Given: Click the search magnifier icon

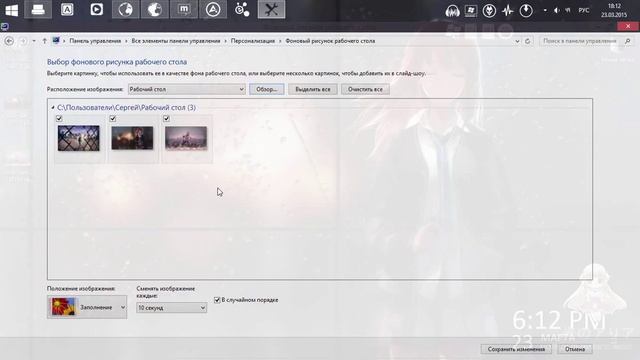Looking at the screenshot, I should pos(627,41).
